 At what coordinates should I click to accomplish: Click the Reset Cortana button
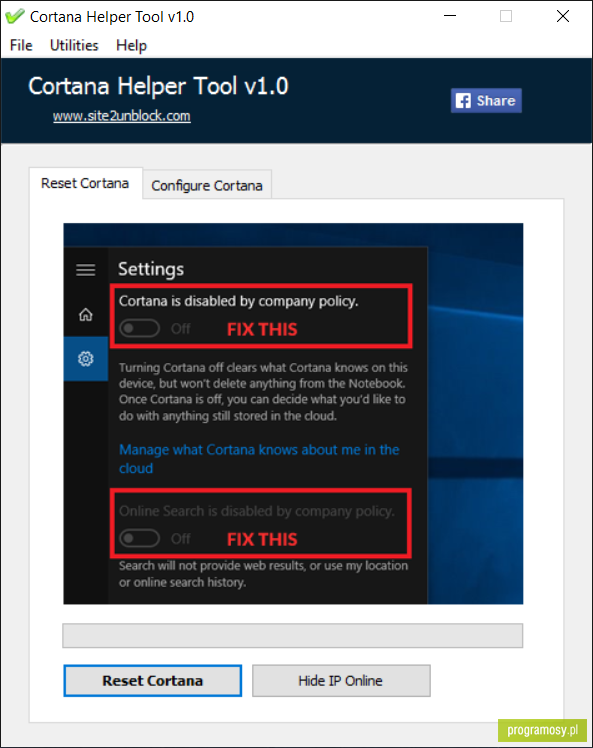[x=153, y=680]
